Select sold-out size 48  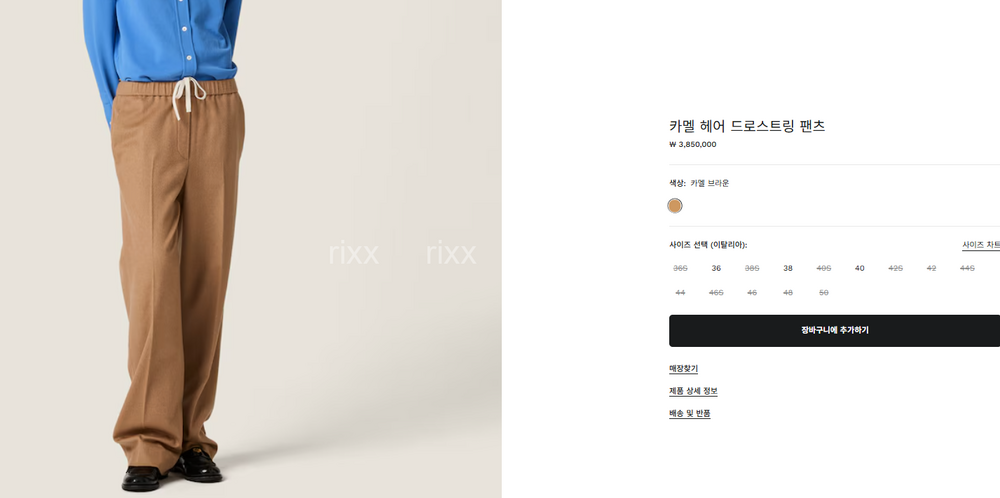point(788,293)
